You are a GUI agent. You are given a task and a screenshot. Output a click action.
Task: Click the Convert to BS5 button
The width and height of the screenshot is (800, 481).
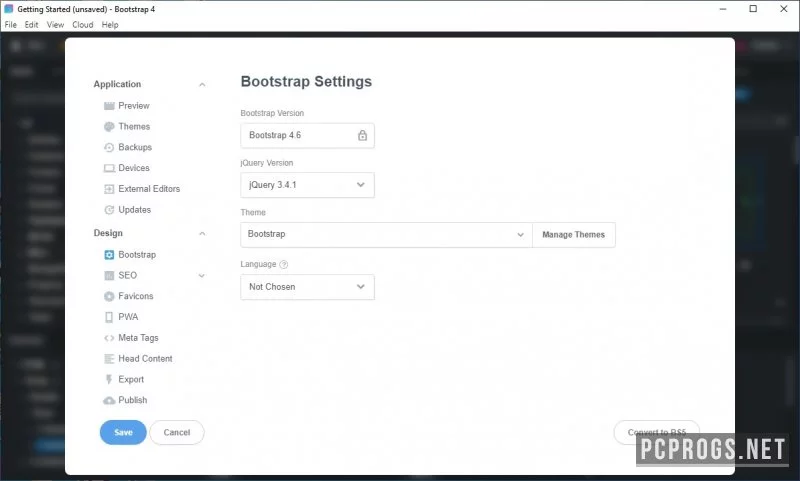(657, 432)
